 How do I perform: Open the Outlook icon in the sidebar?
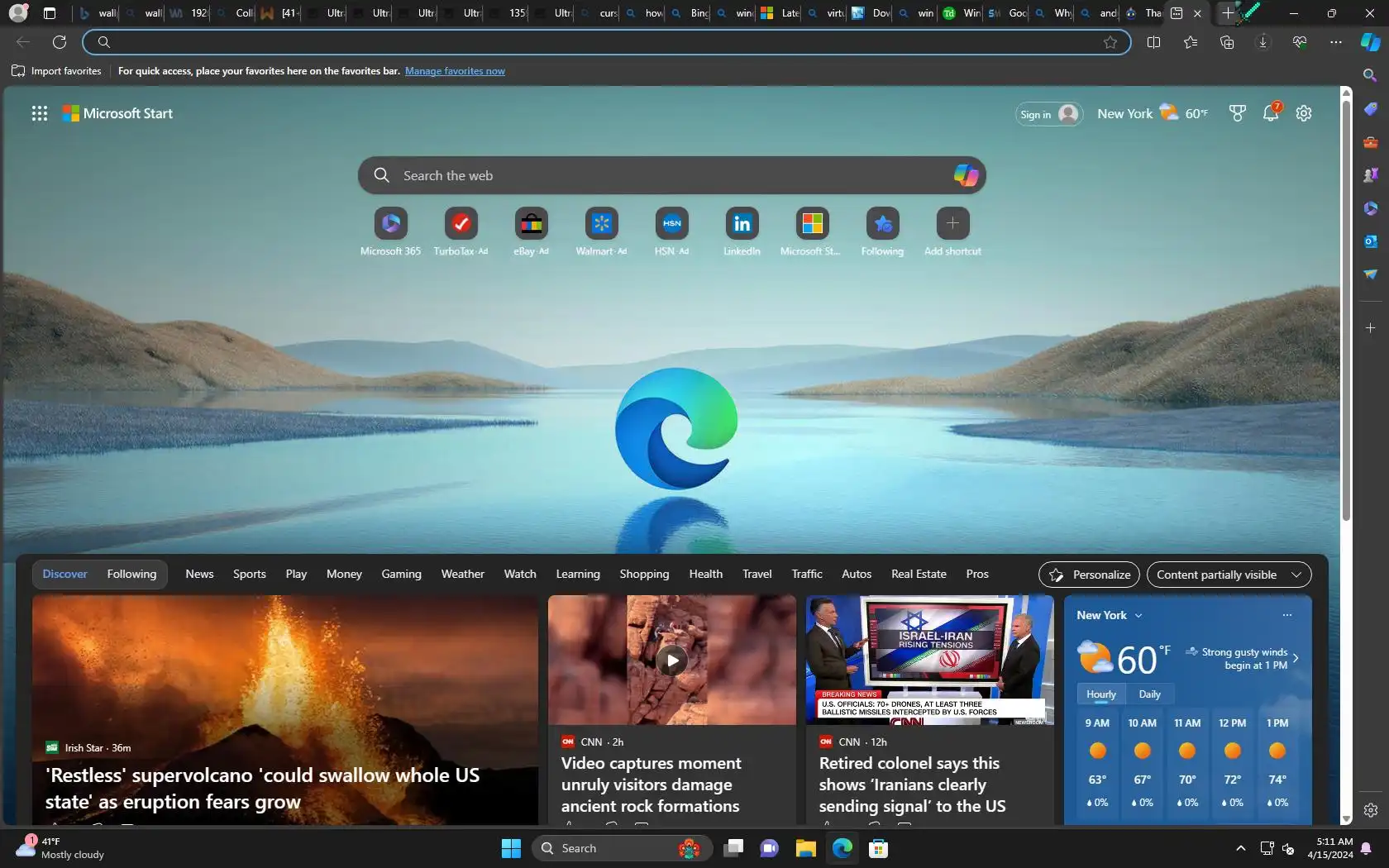[x=1370, y=241]
